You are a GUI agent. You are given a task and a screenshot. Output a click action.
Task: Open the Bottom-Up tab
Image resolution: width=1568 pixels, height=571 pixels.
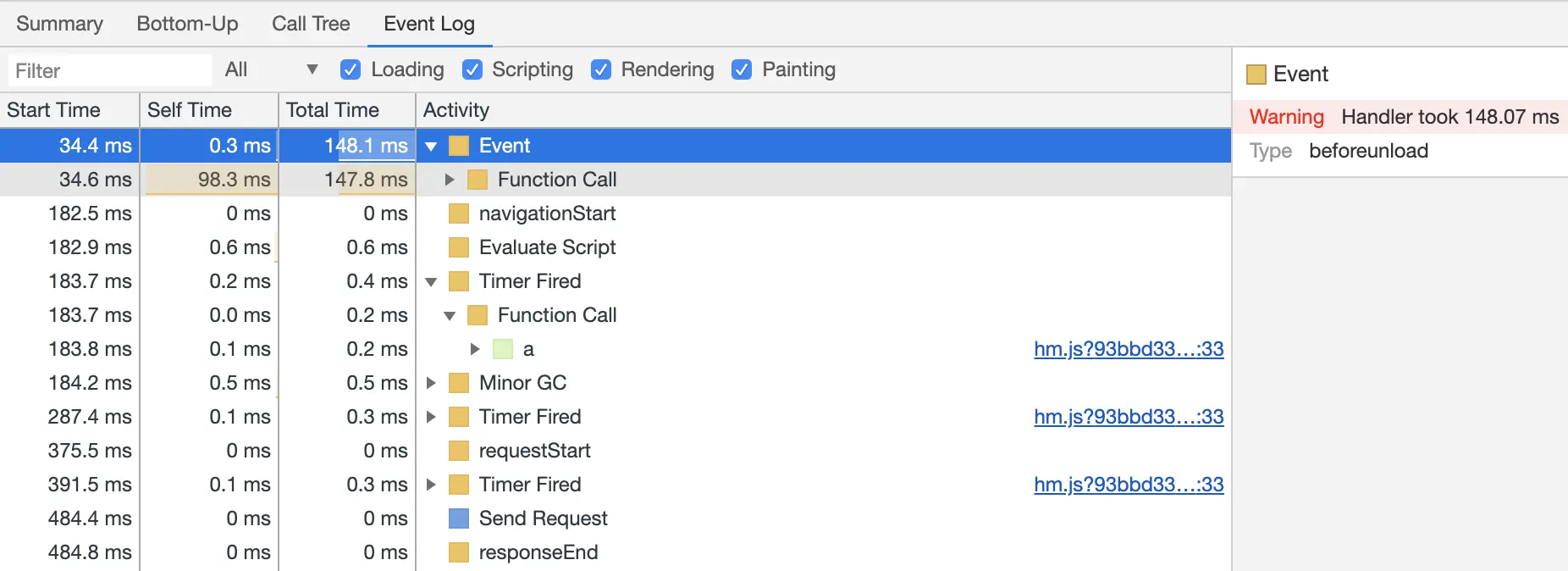187,24
